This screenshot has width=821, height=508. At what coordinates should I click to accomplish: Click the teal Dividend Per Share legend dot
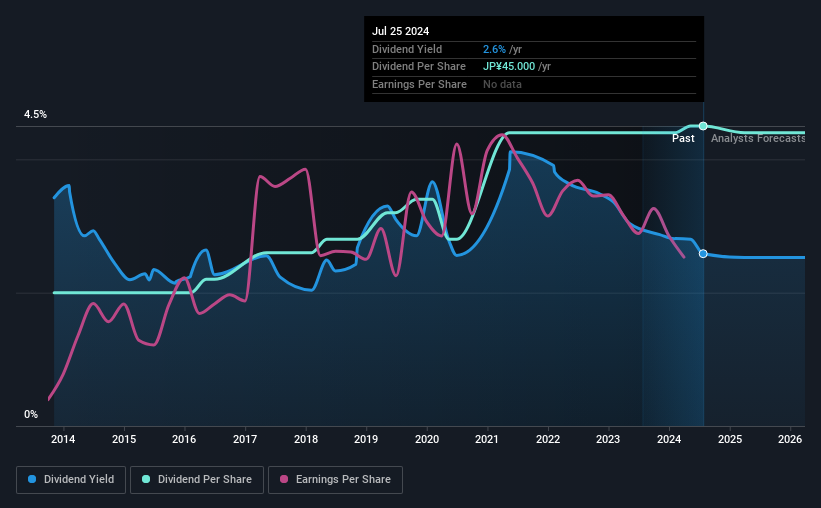[x=146, y=479]
